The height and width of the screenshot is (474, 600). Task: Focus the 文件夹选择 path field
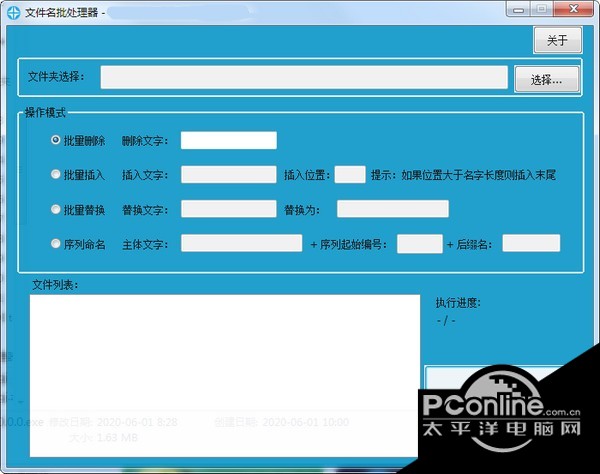click(x=304, y=77)
